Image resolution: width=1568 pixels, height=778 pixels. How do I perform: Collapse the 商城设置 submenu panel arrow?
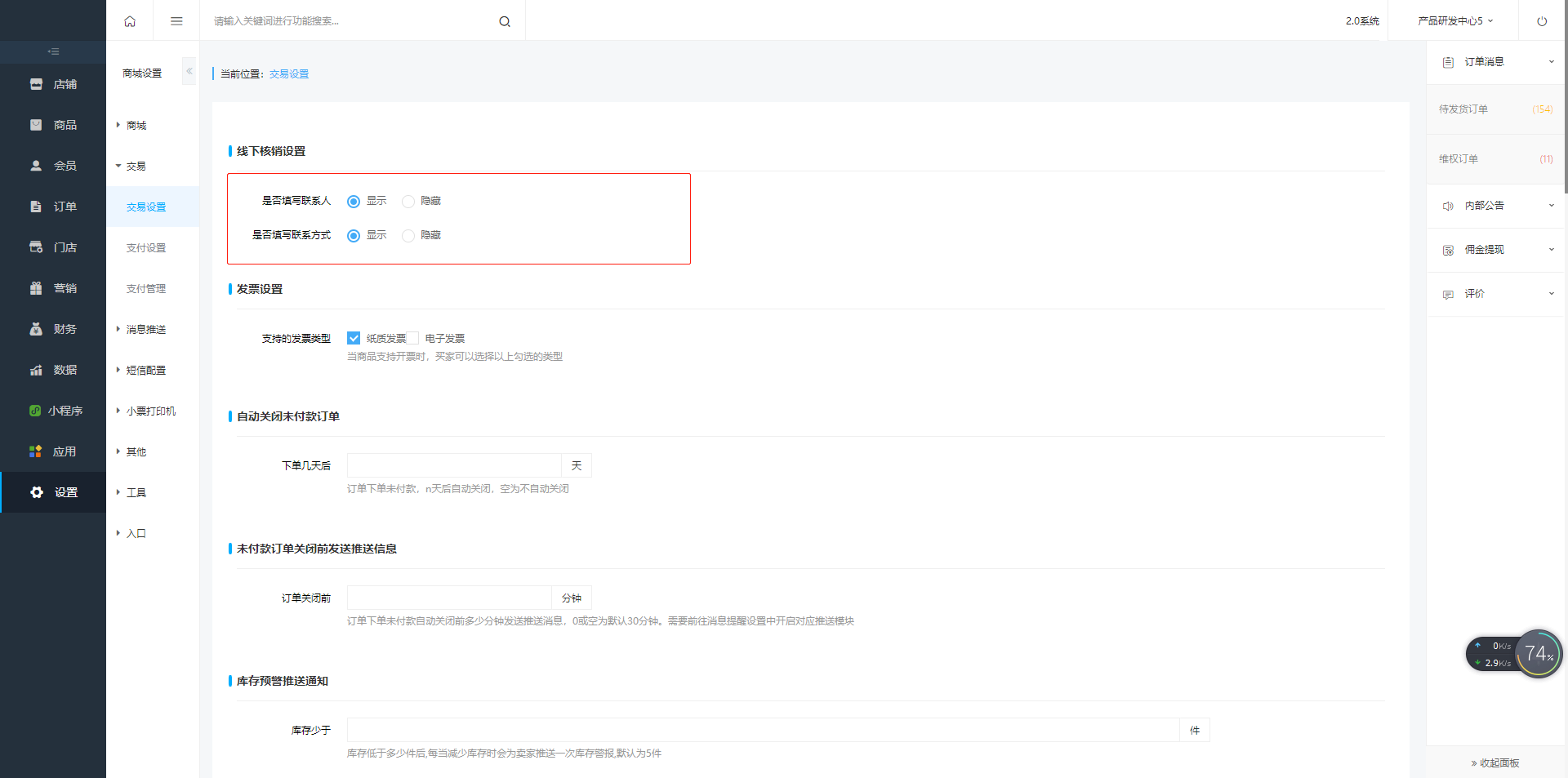coord(189,71)
